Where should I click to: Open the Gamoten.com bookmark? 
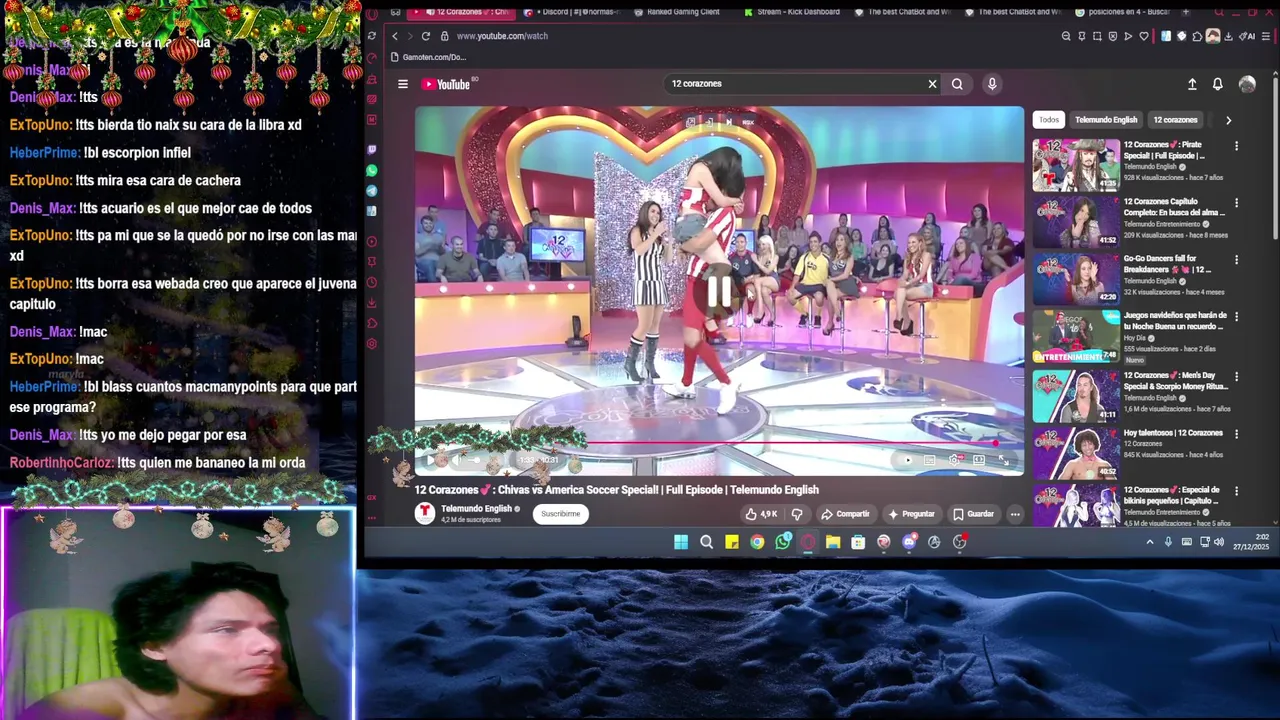tap(428, 57)
